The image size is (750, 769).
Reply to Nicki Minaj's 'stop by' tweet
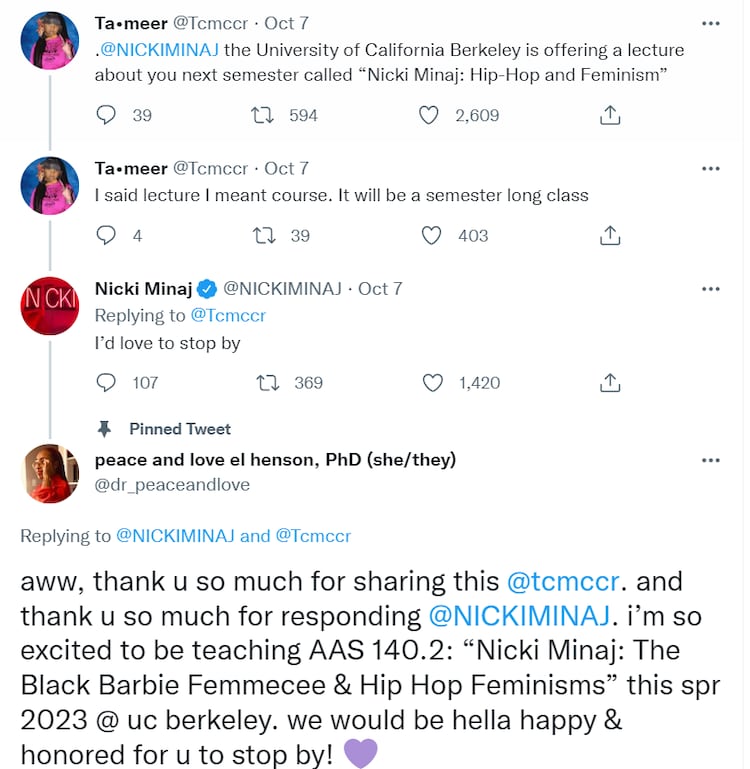pos(107,382)
